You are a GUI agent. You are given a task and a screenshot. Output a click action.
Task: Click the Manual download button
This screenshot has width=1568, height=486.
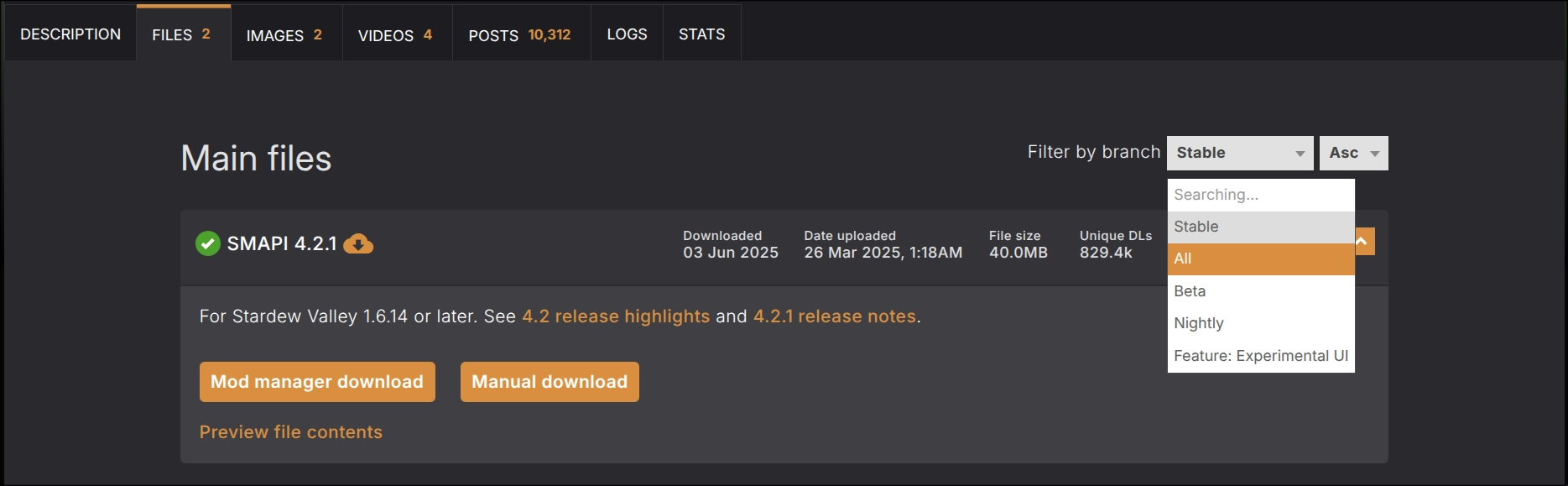[x=550, y=382]
